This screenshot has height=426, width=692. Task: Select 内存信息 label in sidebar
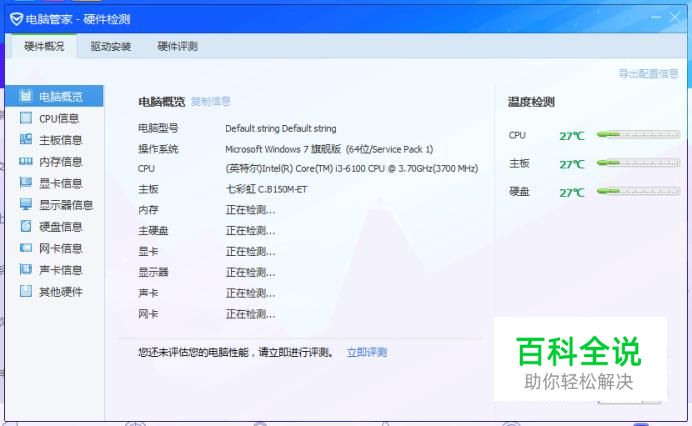click(61, 162)
